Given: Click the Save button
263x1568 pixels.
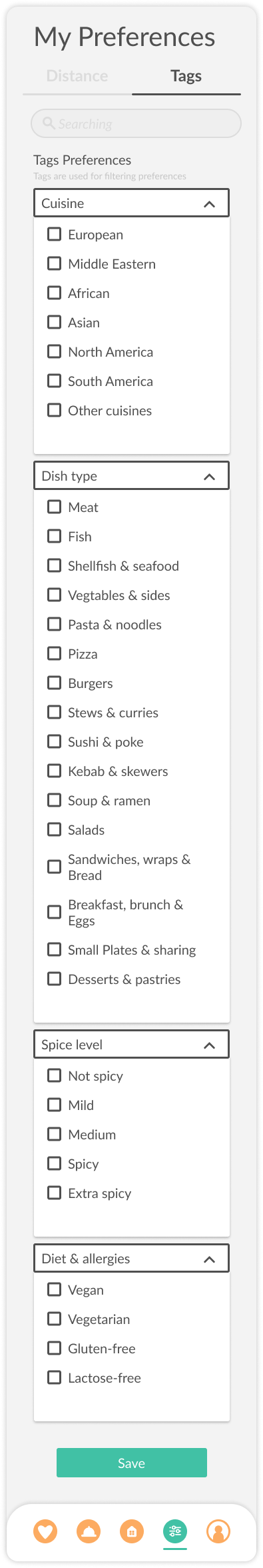Looking at the screenshot, I should tap(132, 1463).
